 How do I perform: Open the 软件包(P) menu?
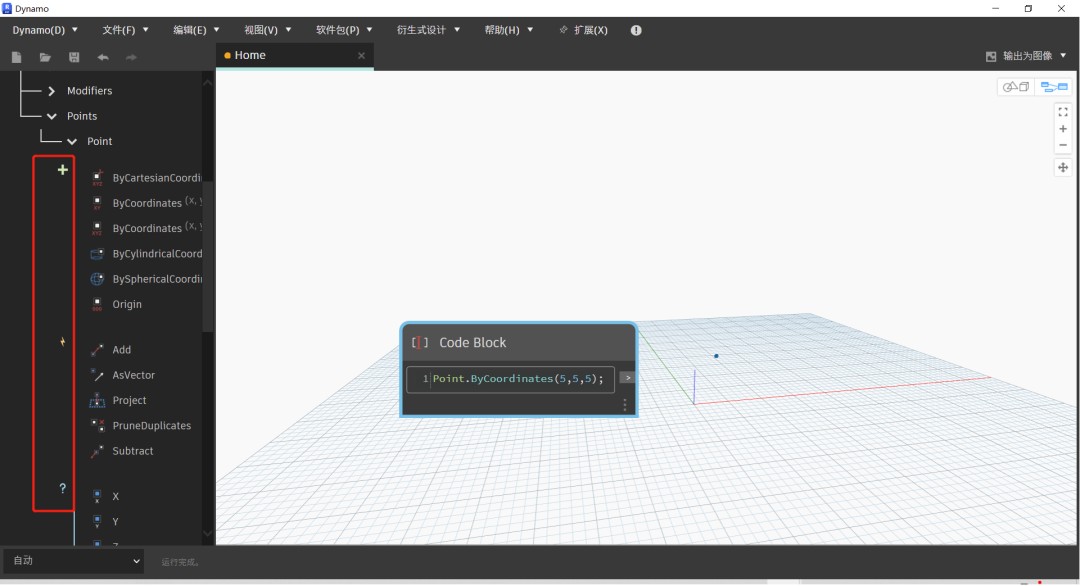coord(344,30)
